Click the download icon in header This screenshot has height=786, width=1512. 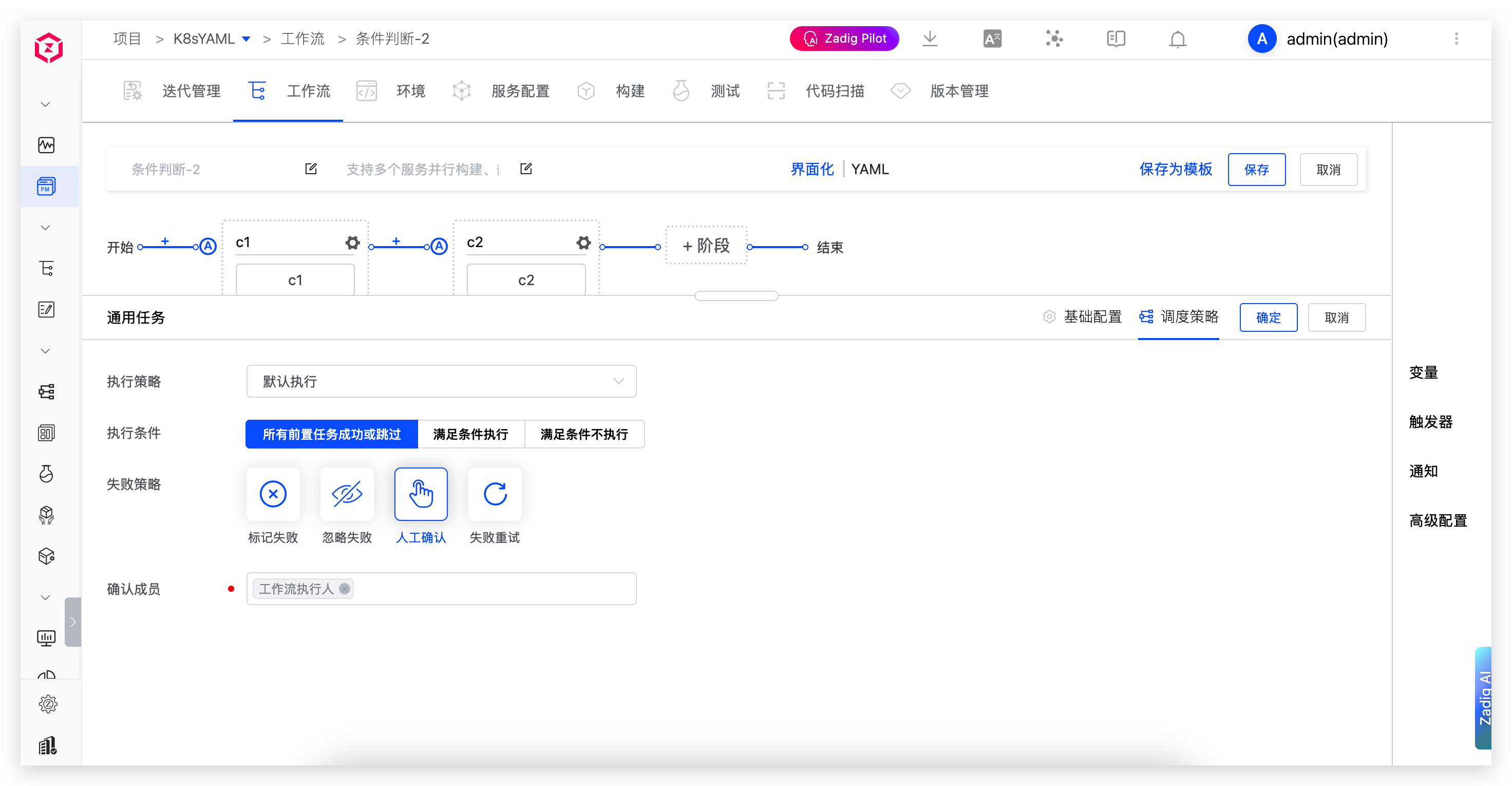(x=930, y=39)
